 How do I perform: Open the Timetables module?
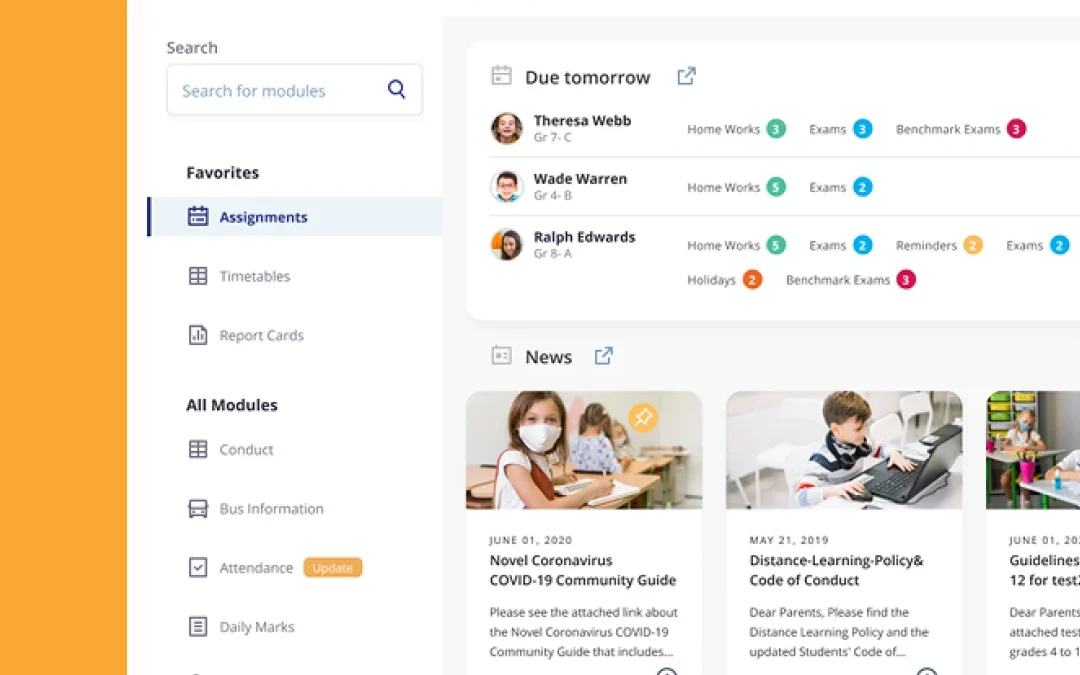pyautogui.click(x=255, y=276)
